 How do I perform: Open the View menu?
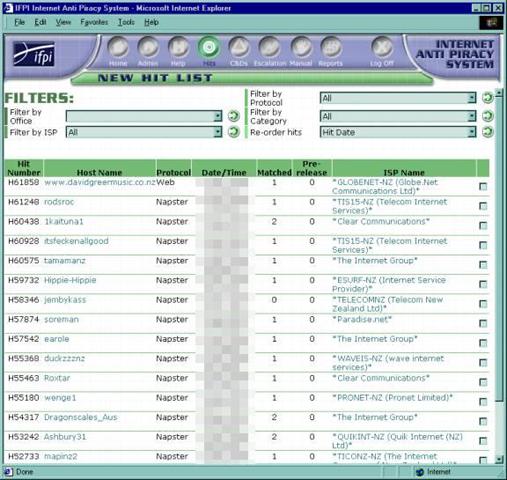click(63, 22)
